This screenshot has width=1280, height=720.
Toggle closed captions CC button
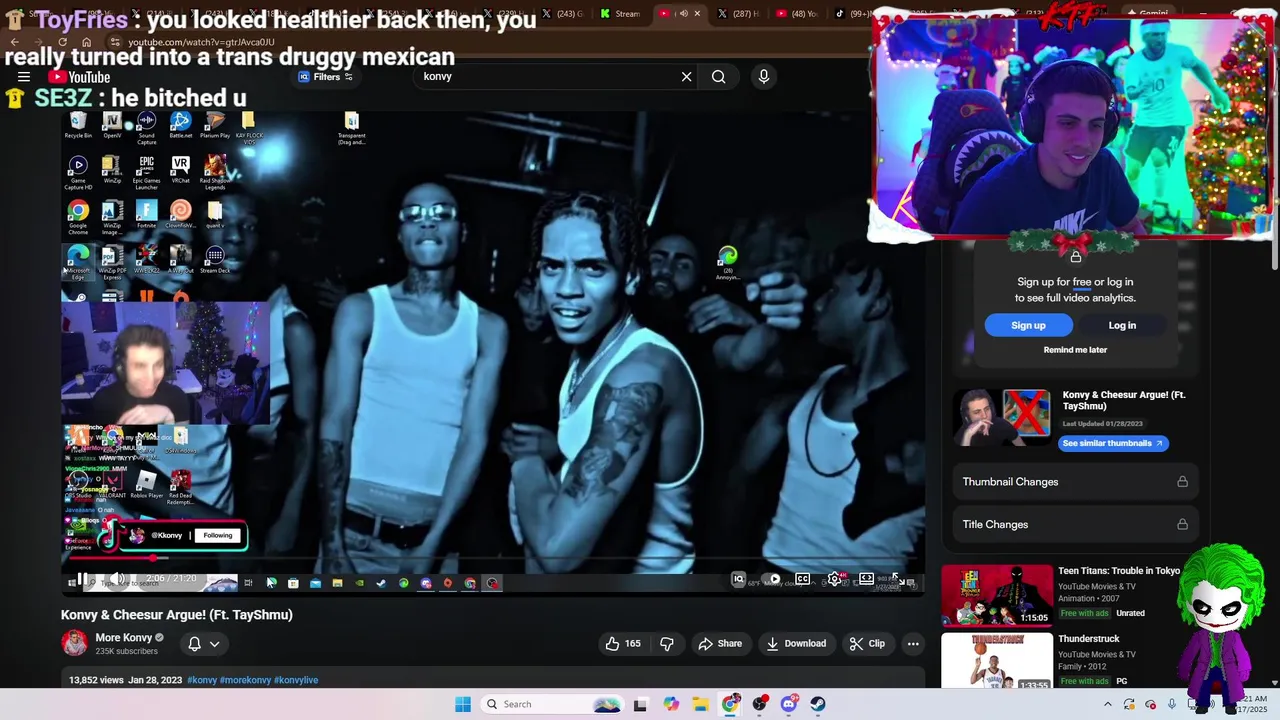point(802,579)
